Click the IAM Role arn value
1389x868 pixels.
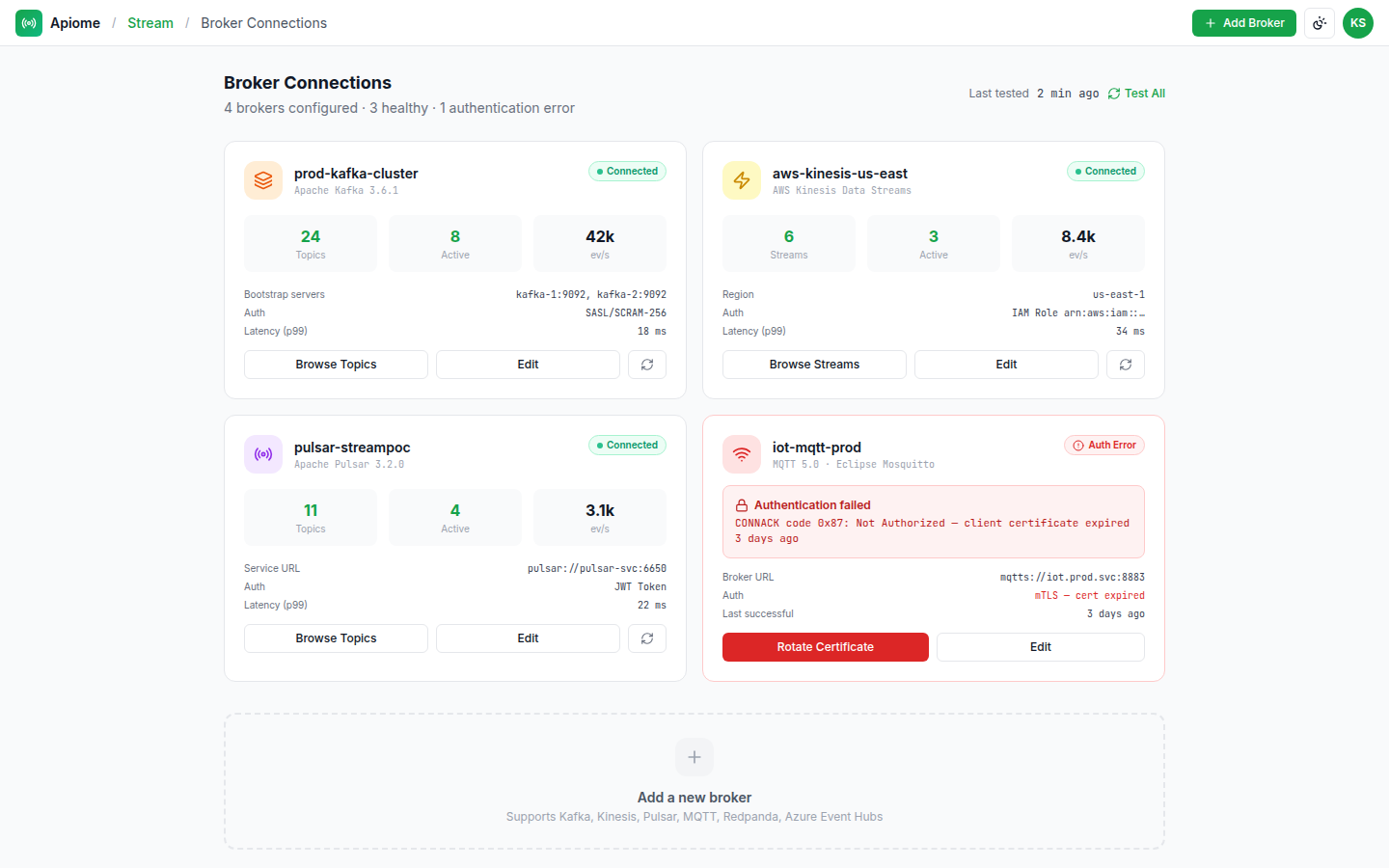click(1078, 313)
